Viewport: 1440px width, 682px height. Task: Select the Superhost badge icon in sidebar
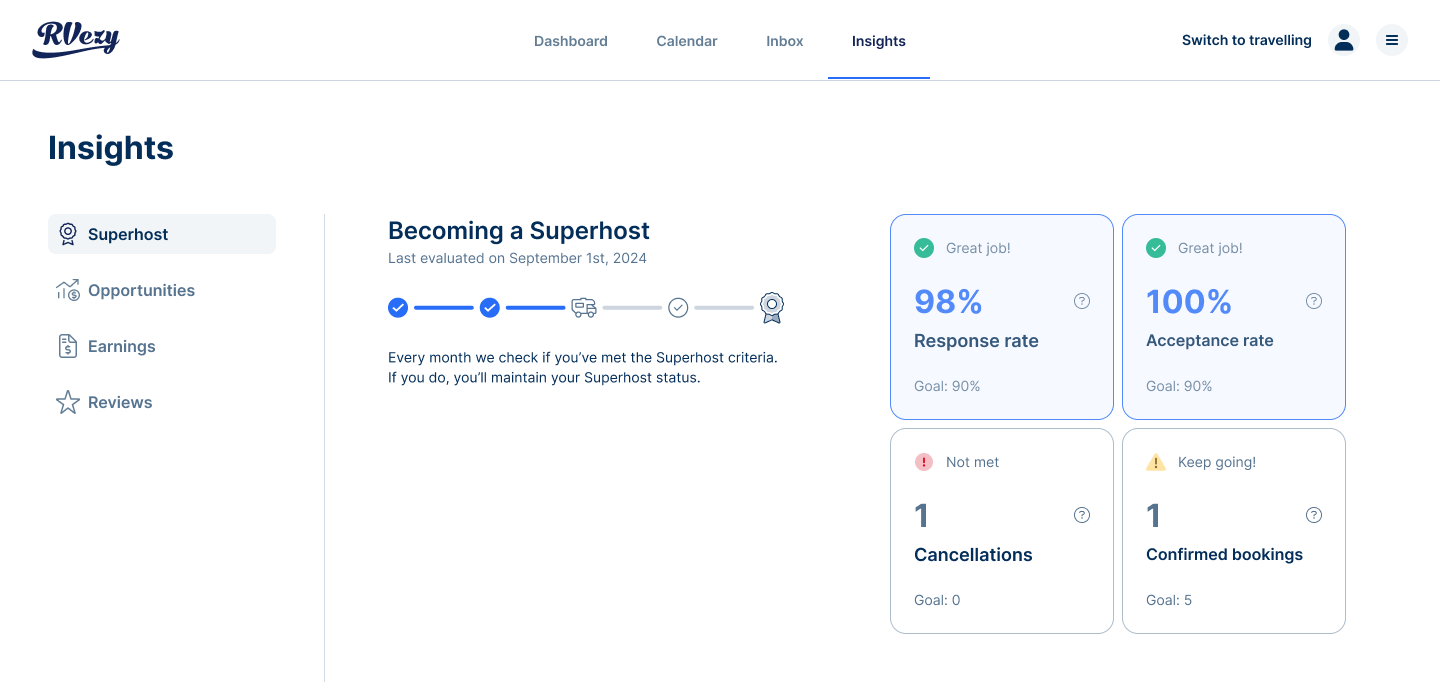click(68, 233)
